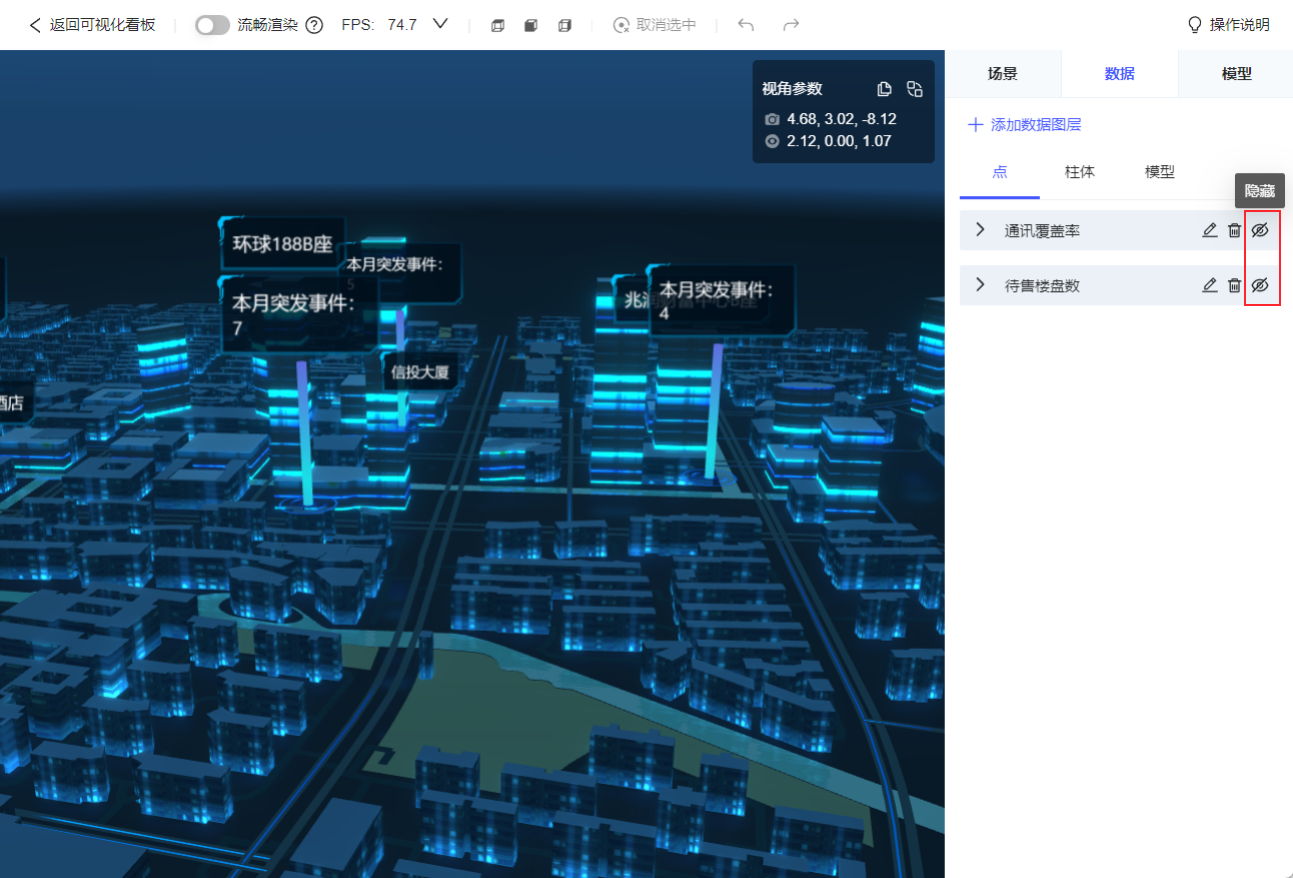Click the paste view parameters icon
This screenshot has height=878, width=1293.
[x=914, y=89]
